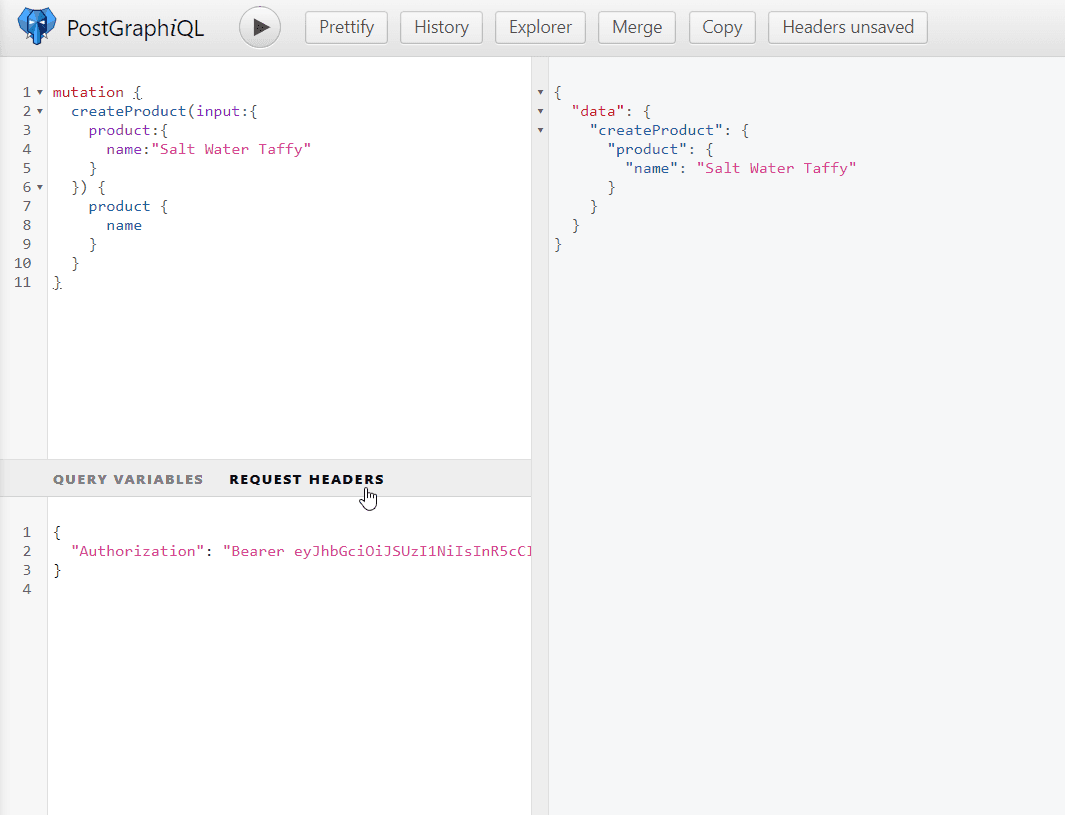Run the mutation with the Execute play button
The image size is (1065, 815).
click(x=260, y=27)
